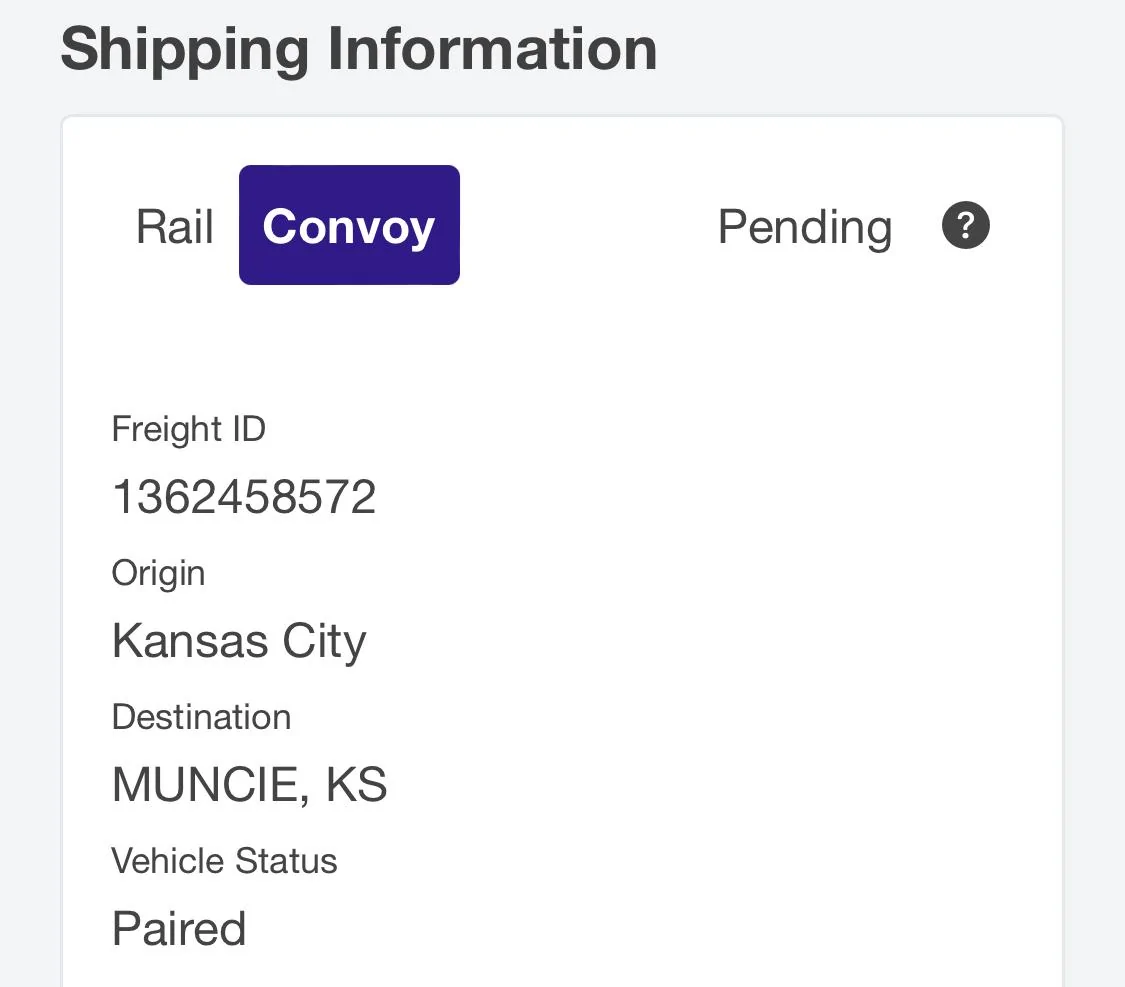Click the Freight ID label

pos(189,429)
